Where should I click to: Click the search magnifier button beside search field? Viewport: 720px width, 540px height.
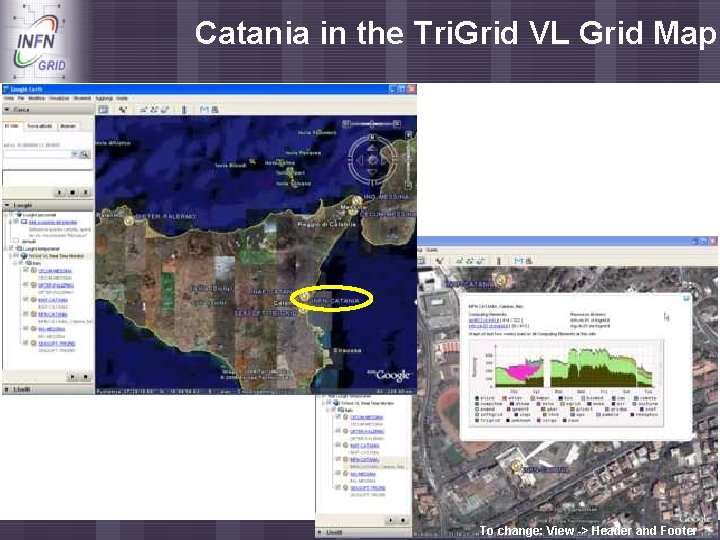pyautogui.click(x=84, y=155)
